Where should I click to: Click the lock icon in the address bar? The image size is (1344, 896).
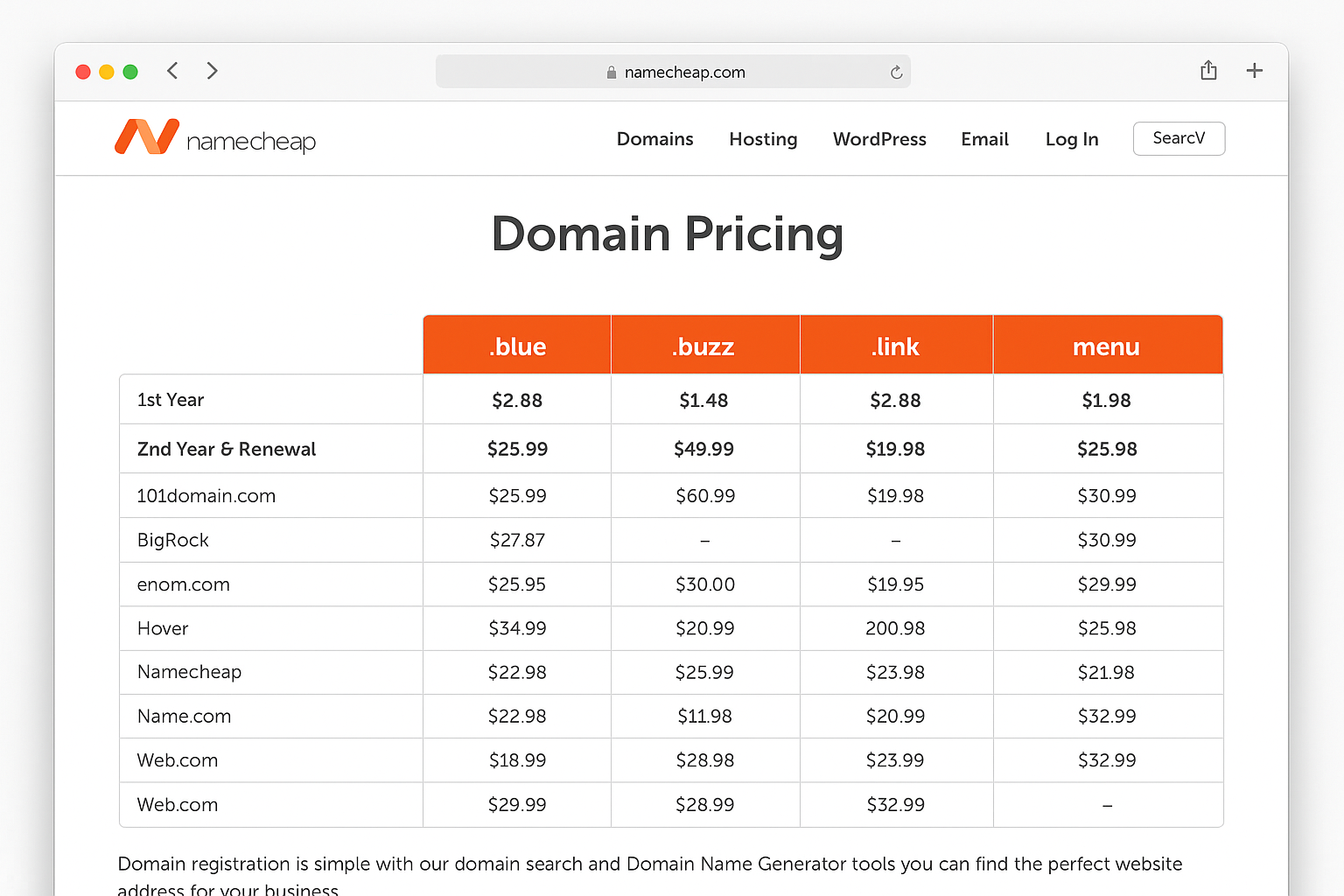(x=612, y=73)
